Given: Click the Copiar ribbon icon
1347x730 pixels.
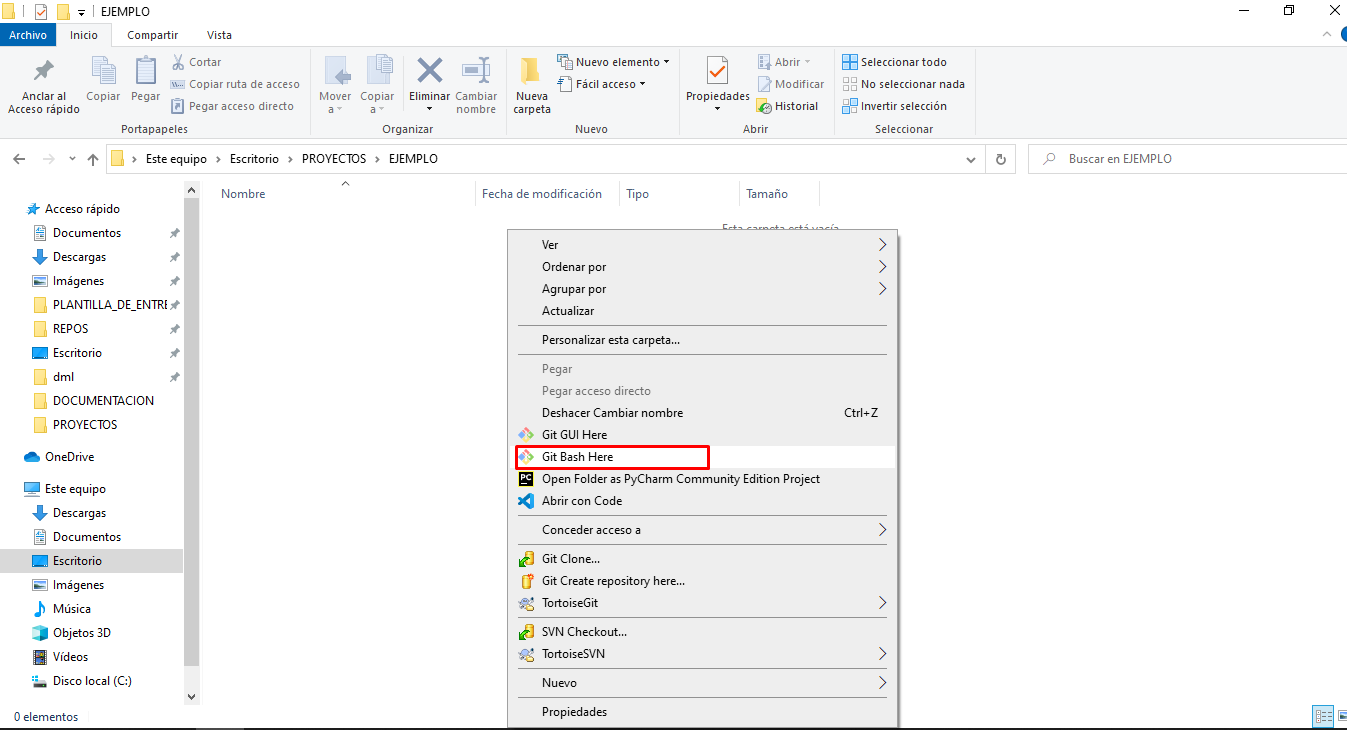Looking at the screenshot, I should tap(103, 70).
